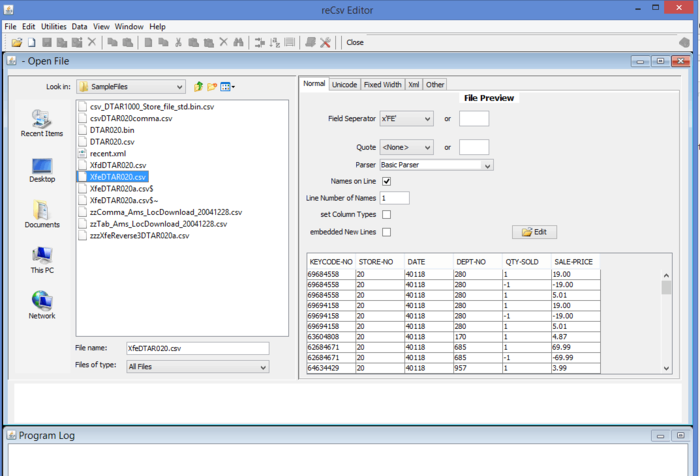Screen dimensions: 700x476
Task: Click the reCsv Editor application icon in the title bar
Action: [8, 9]
